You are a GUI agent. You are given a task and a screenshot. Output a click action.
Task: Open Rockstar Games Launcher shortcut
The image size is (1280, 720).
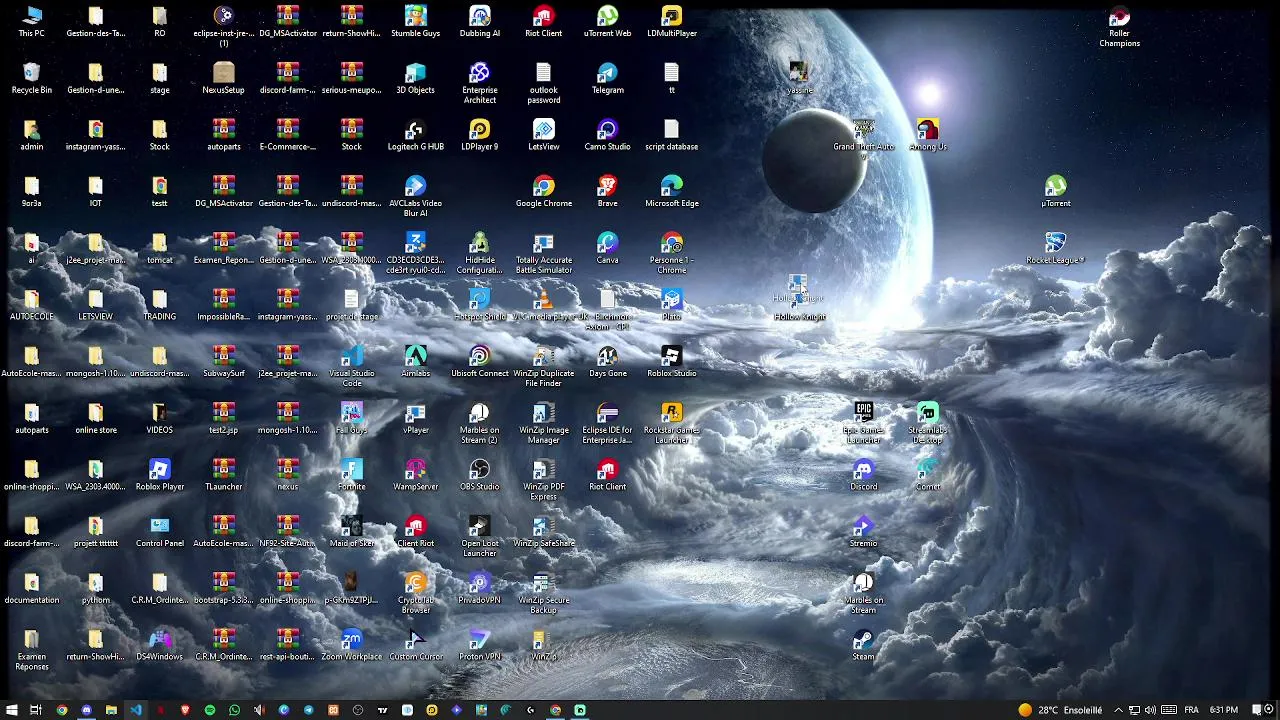coord(671,423)
